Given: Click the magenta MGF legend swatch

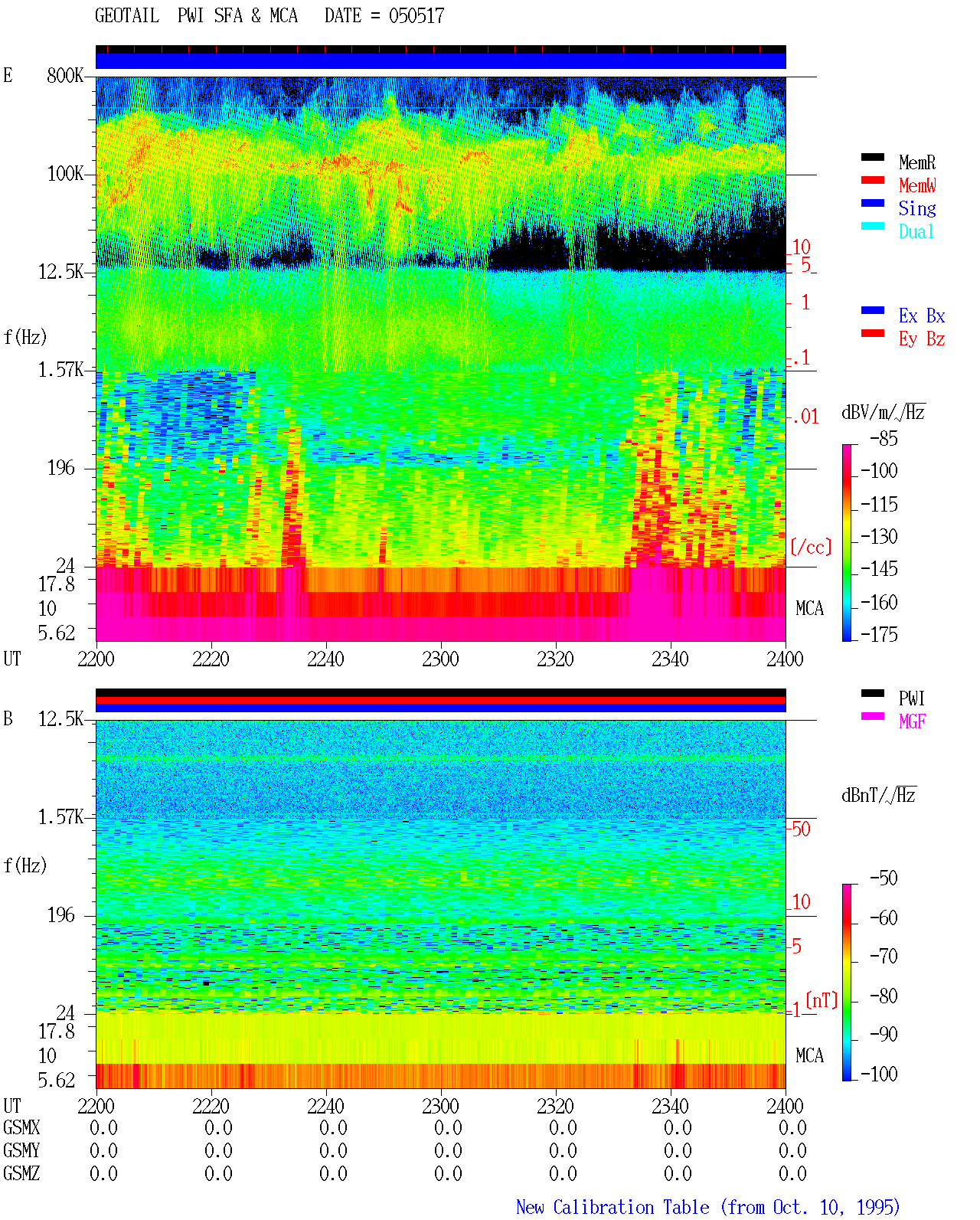Looking at the screenshot, I should coord(873,717).
